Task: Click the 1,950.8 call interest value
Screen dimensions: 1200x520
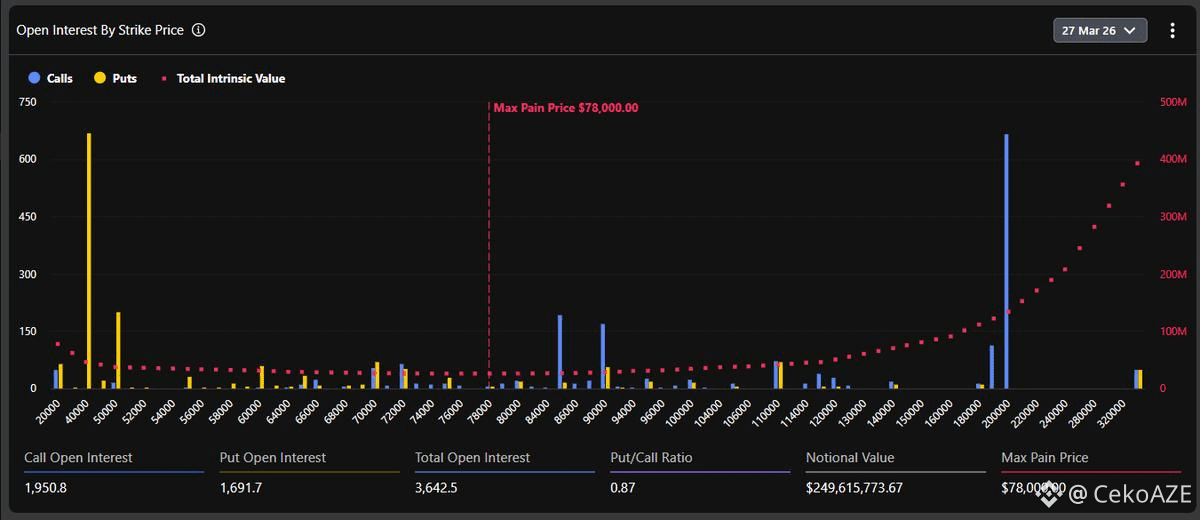Action: tap(46, 488)
